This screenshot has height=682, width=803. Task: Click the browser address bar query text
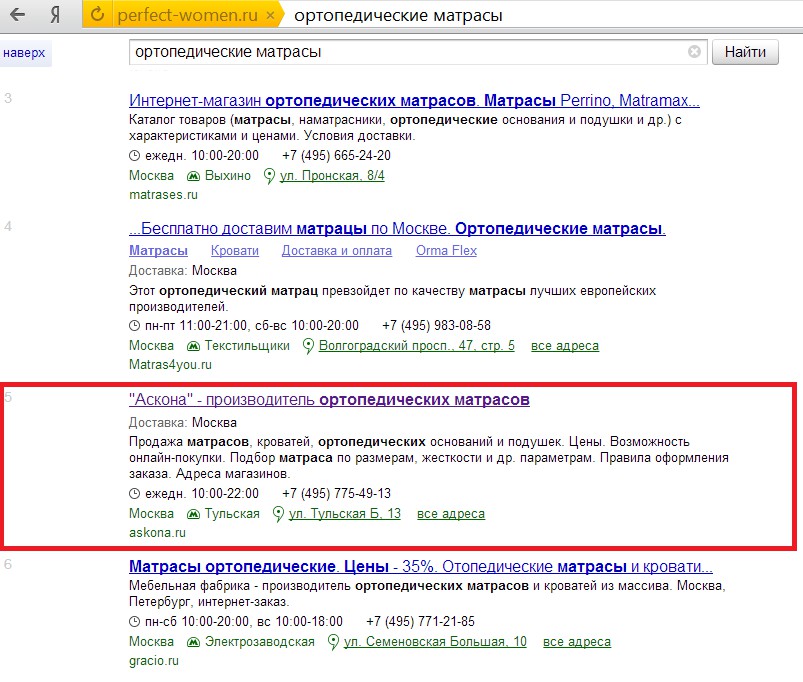click(x=398, y=15)
